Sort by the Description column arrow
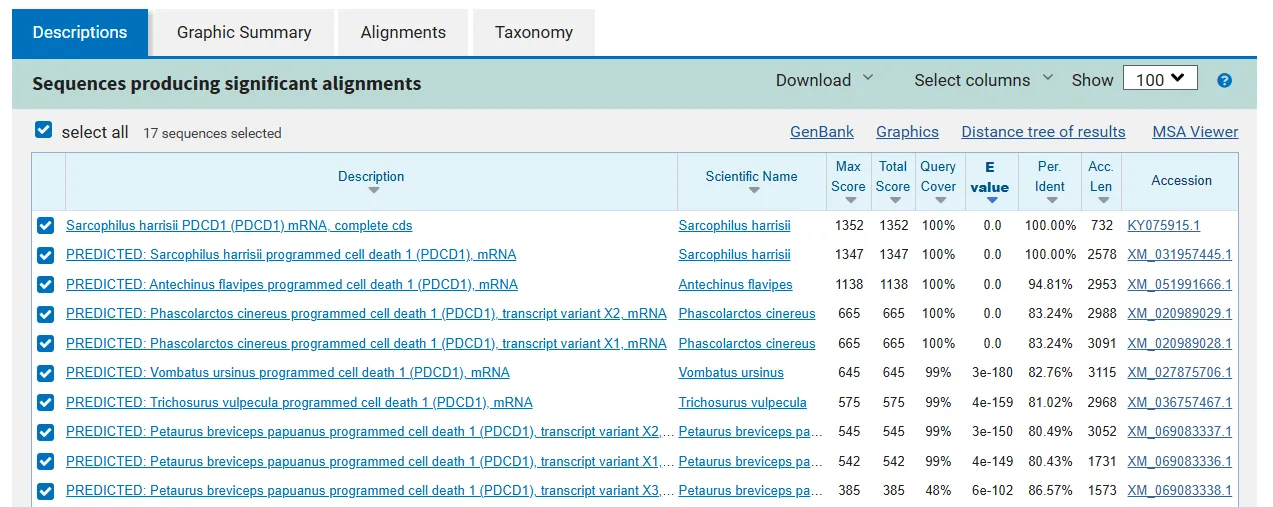 click(373, 190)
